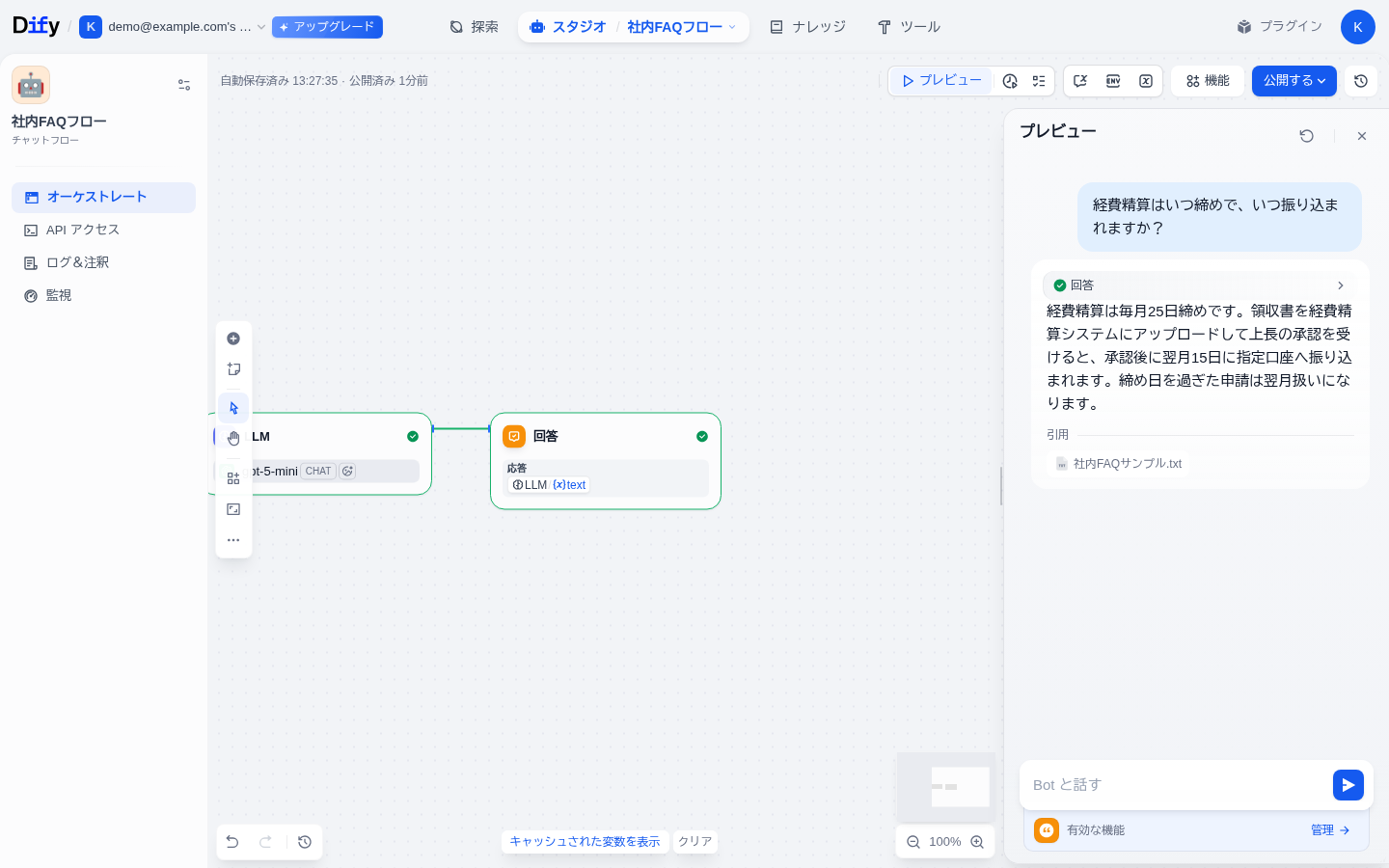Open the workspace switcher dropdown
This screenshot has height=868, width=1389.
click(x=173, y=27)
